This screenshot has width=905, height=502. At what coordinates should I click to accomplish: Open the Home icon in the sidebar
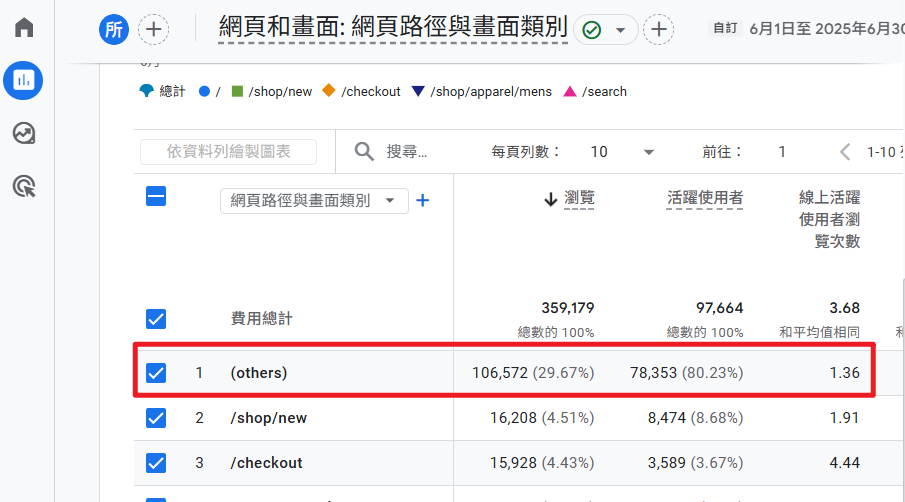pyautogui.click(x=24, y=27)
